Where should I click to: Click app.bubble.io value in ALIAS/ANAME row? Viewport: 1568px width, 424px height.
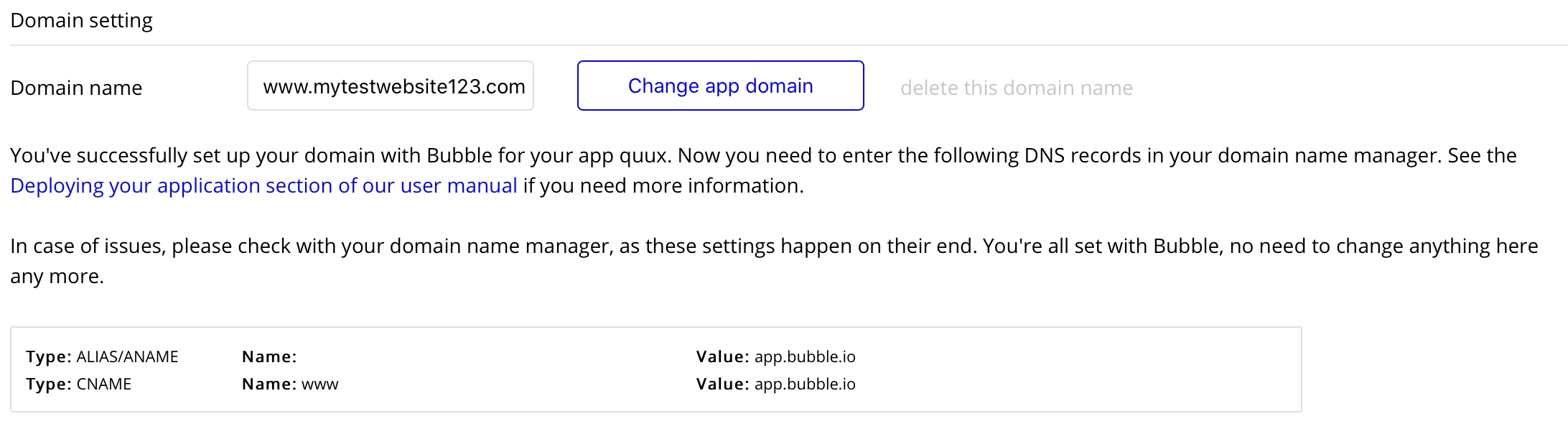805,356
